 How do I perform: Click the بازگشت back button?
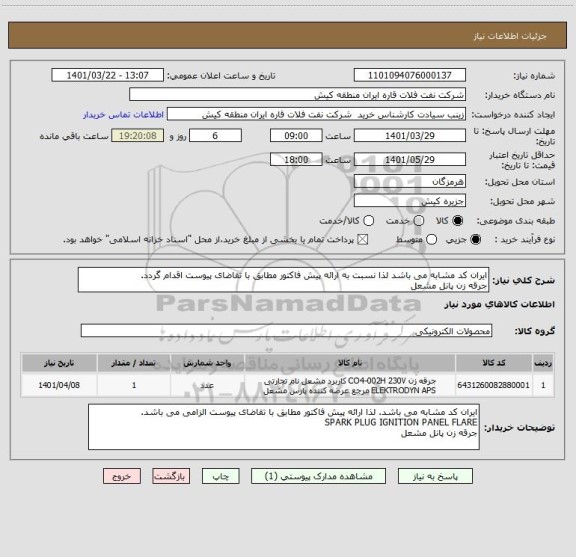click(171, 476)
